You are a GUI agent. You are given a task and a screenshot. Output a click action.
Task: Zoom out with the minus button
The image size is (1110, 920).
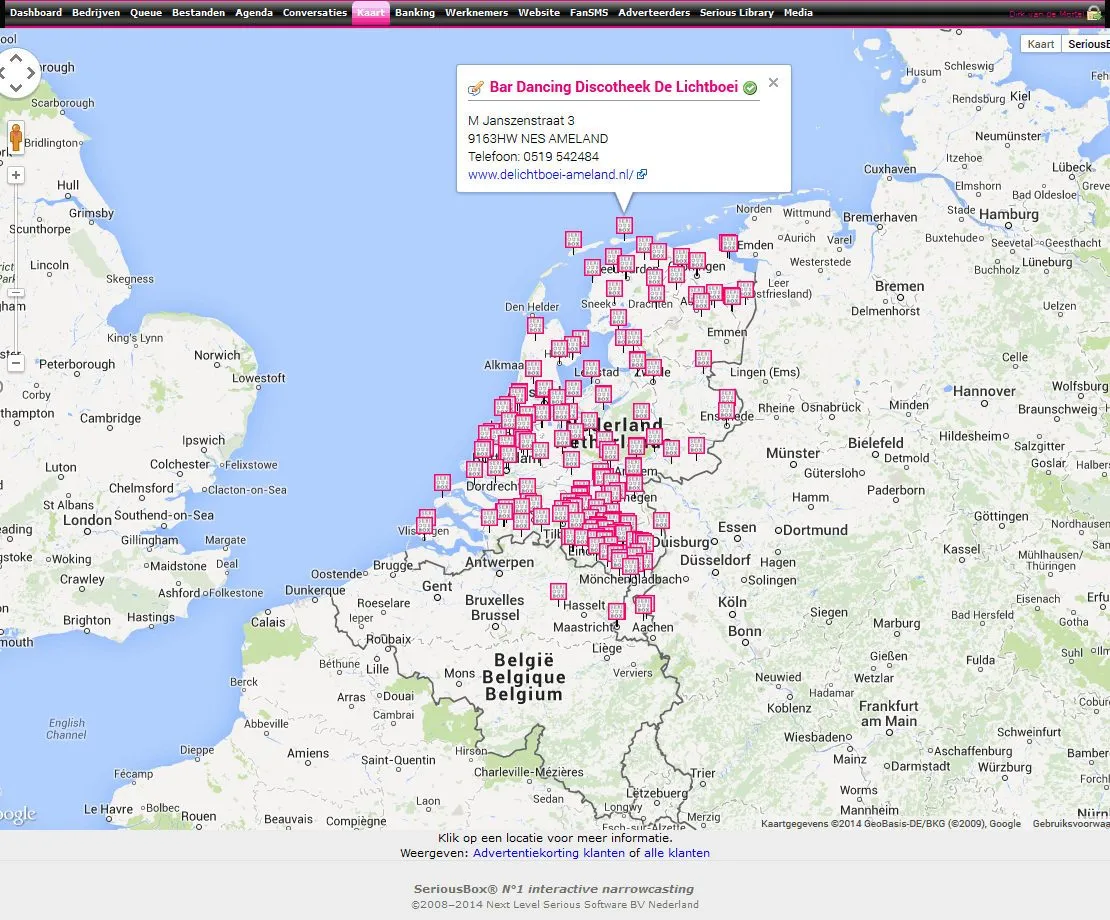pyautogui.click(x=16, y=363)
